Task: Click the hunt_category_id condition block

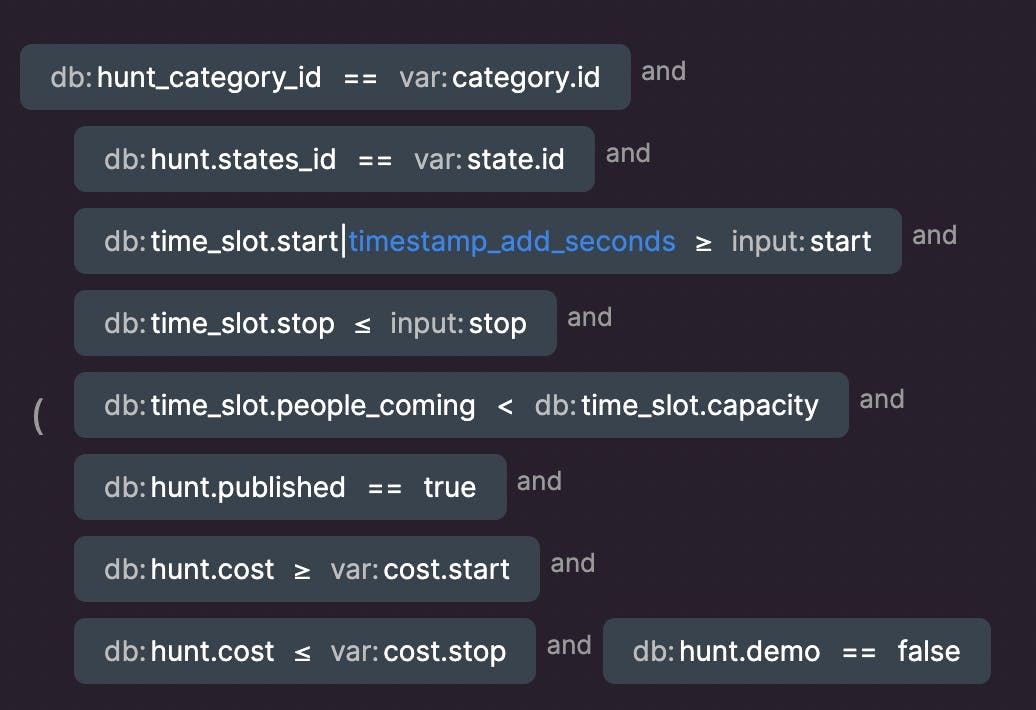Action: (210, 77)
